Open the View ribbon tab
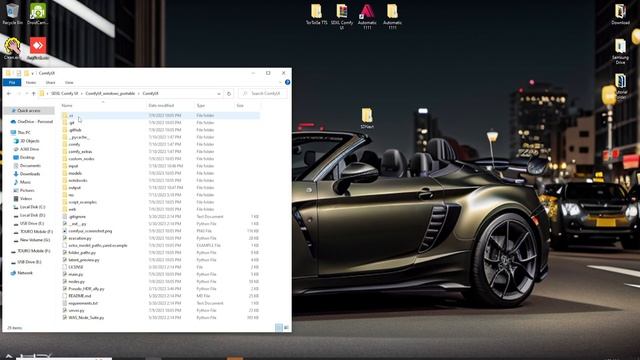Viewport: 640px width, 360px height. pos(69,82)
